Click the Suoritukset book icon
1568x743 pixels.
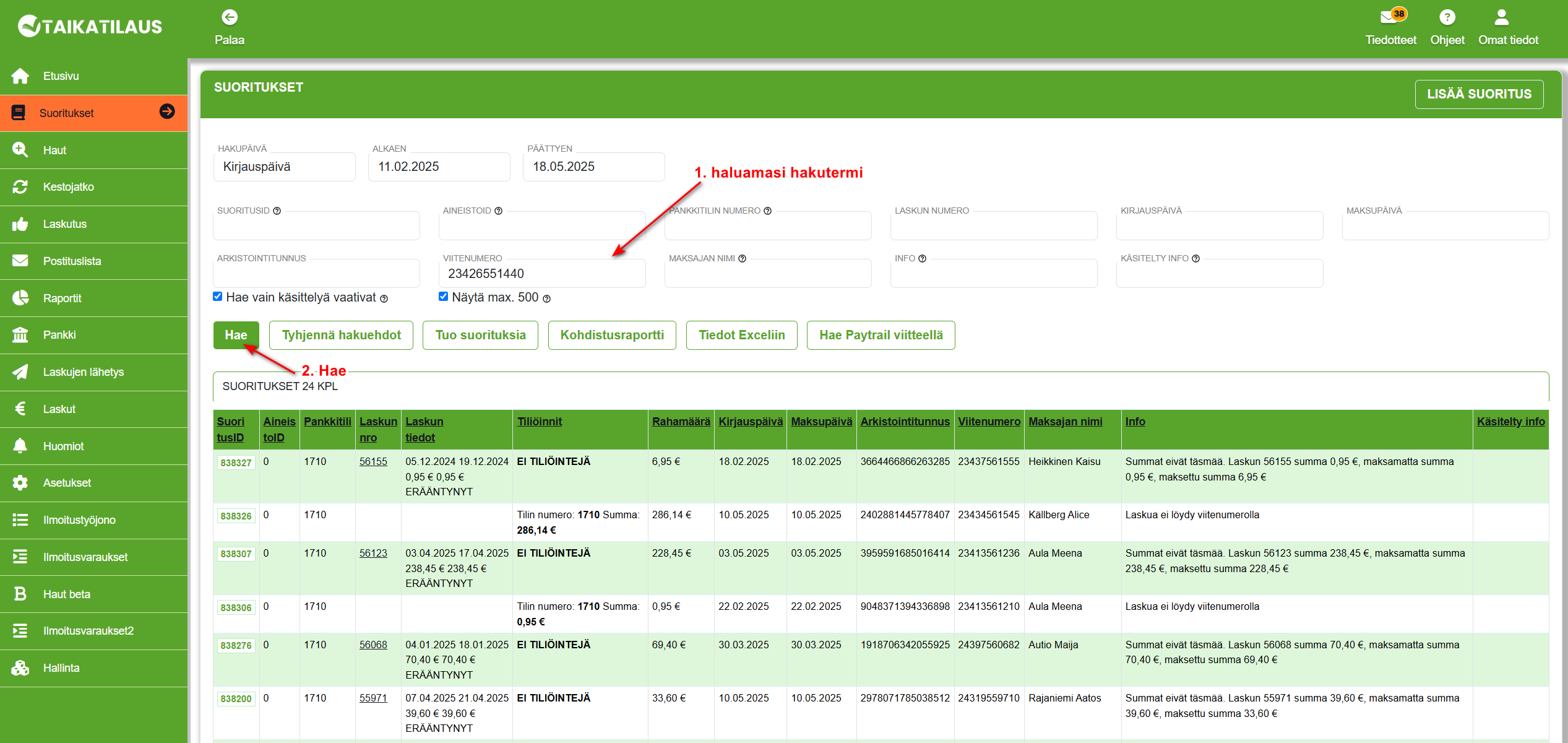19,113
